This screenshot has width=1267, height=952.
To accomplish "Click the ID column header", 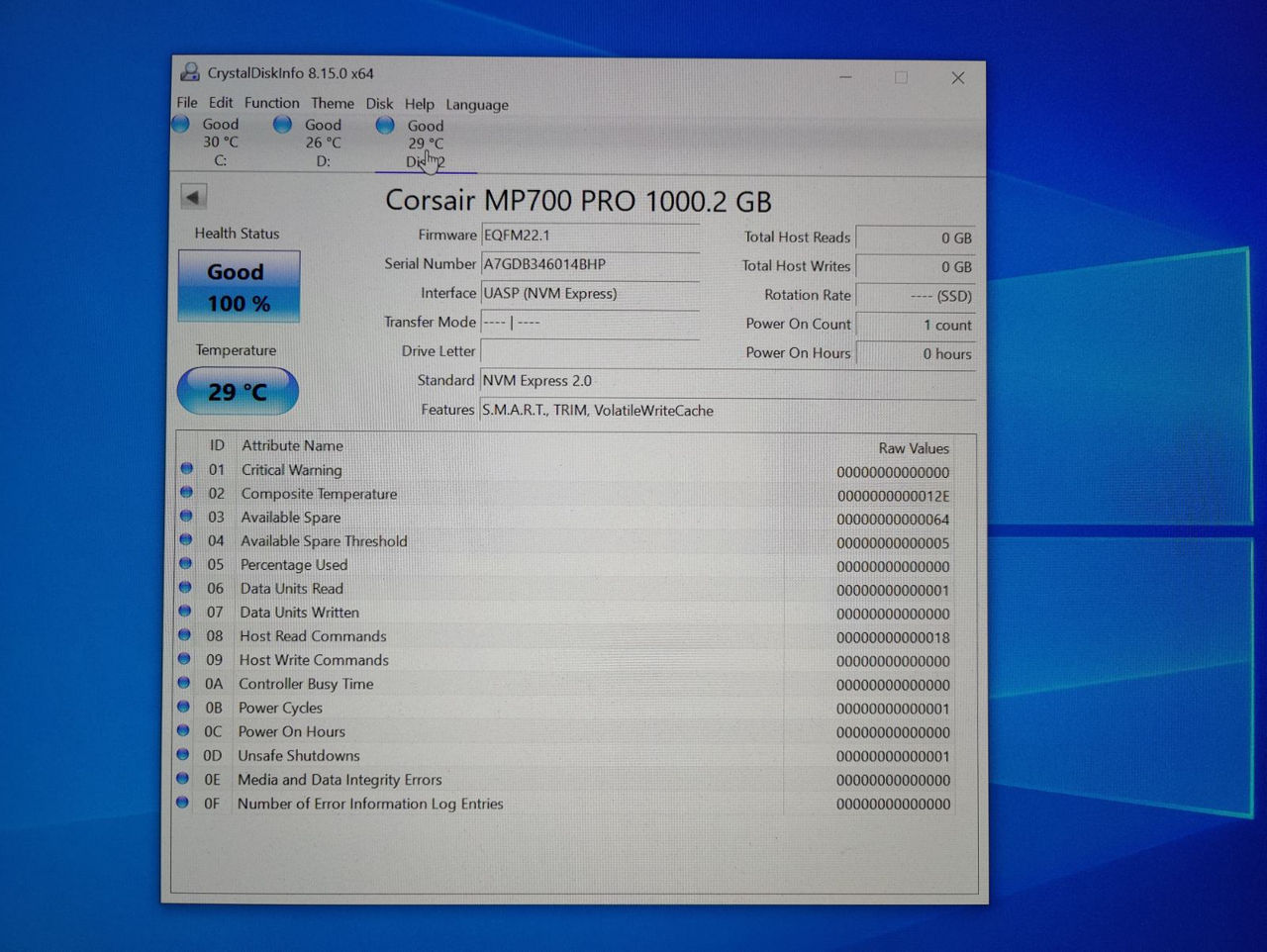I will tap(217, 445).
